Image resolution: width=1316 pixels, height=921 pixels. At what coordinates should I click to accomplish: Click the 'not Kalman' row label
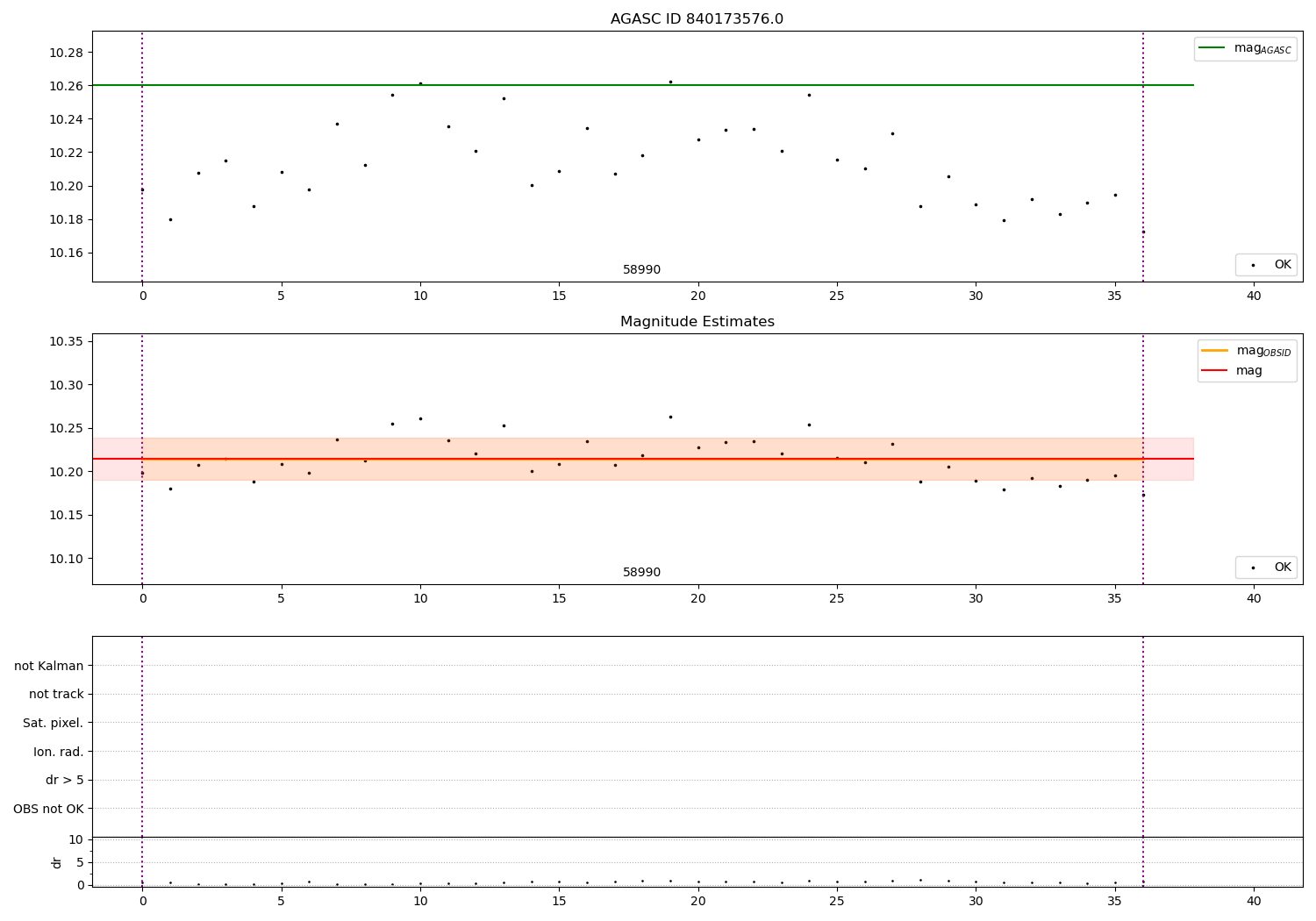tap(49, 666)
